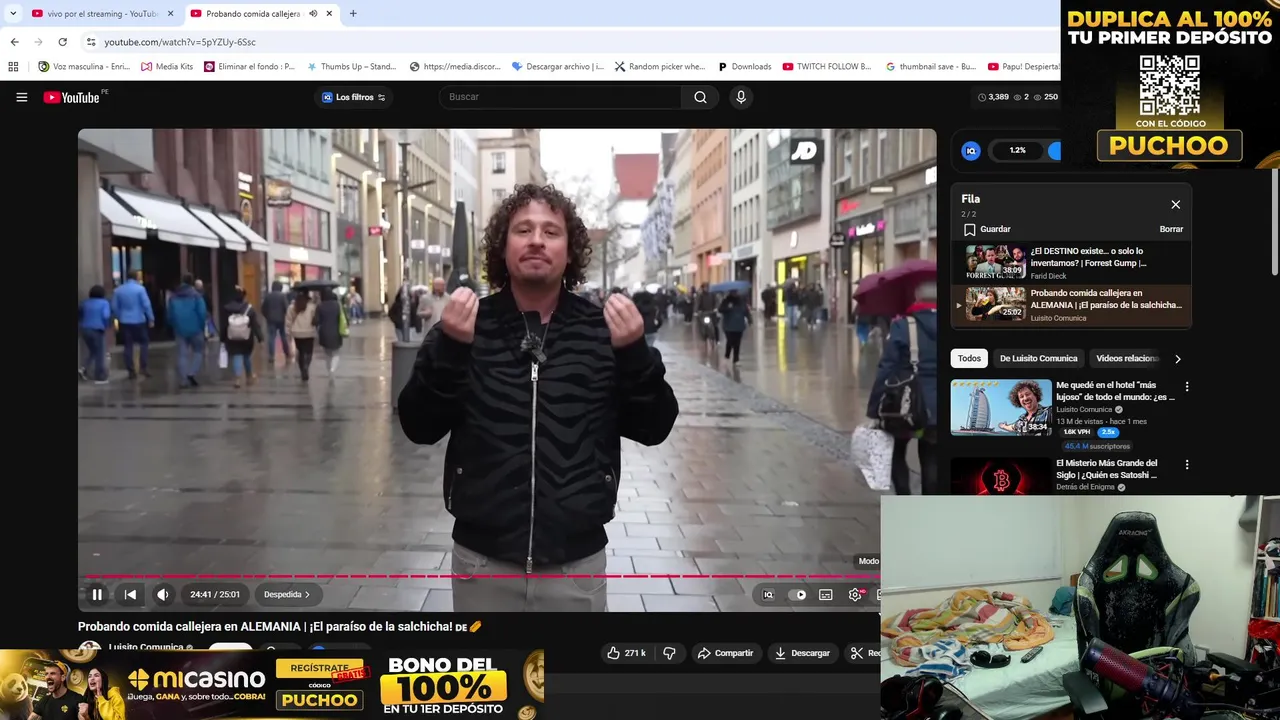Skip to the previous video in the queue
Screen dimensions: 1280x720
[x=130, y=594]
